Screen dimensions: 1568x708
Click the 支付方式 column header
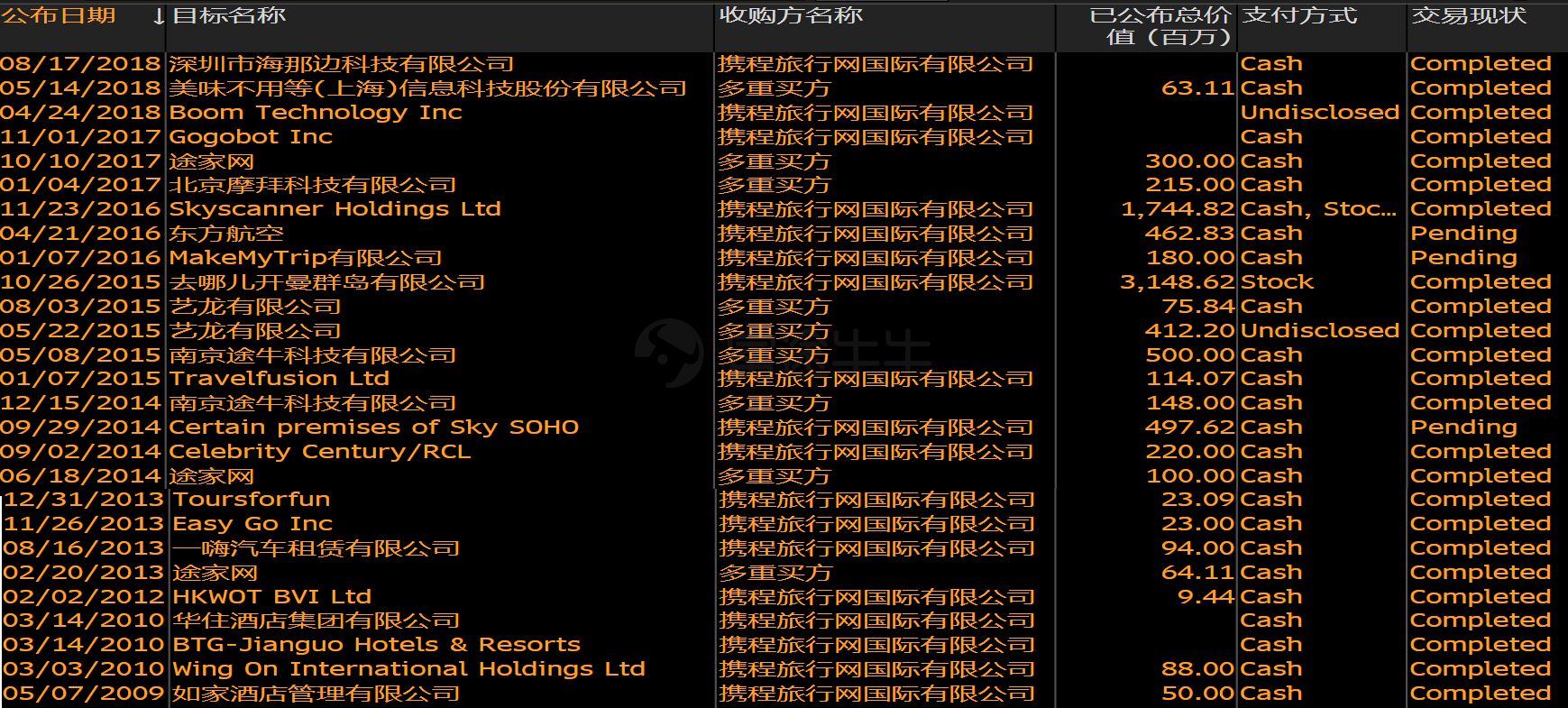click(x=1299, y=15)
